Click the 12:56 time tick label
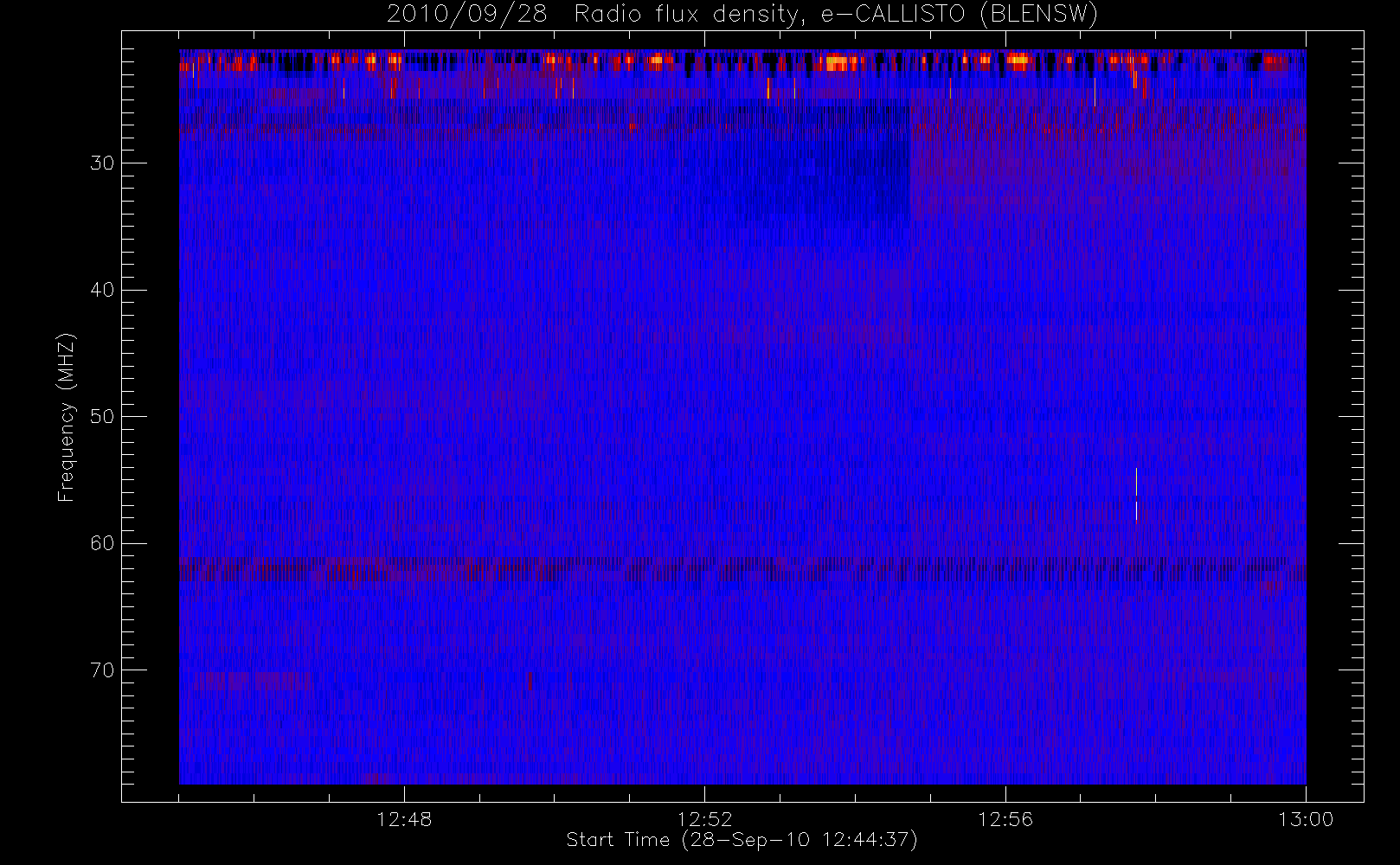 click(1005, 819)
